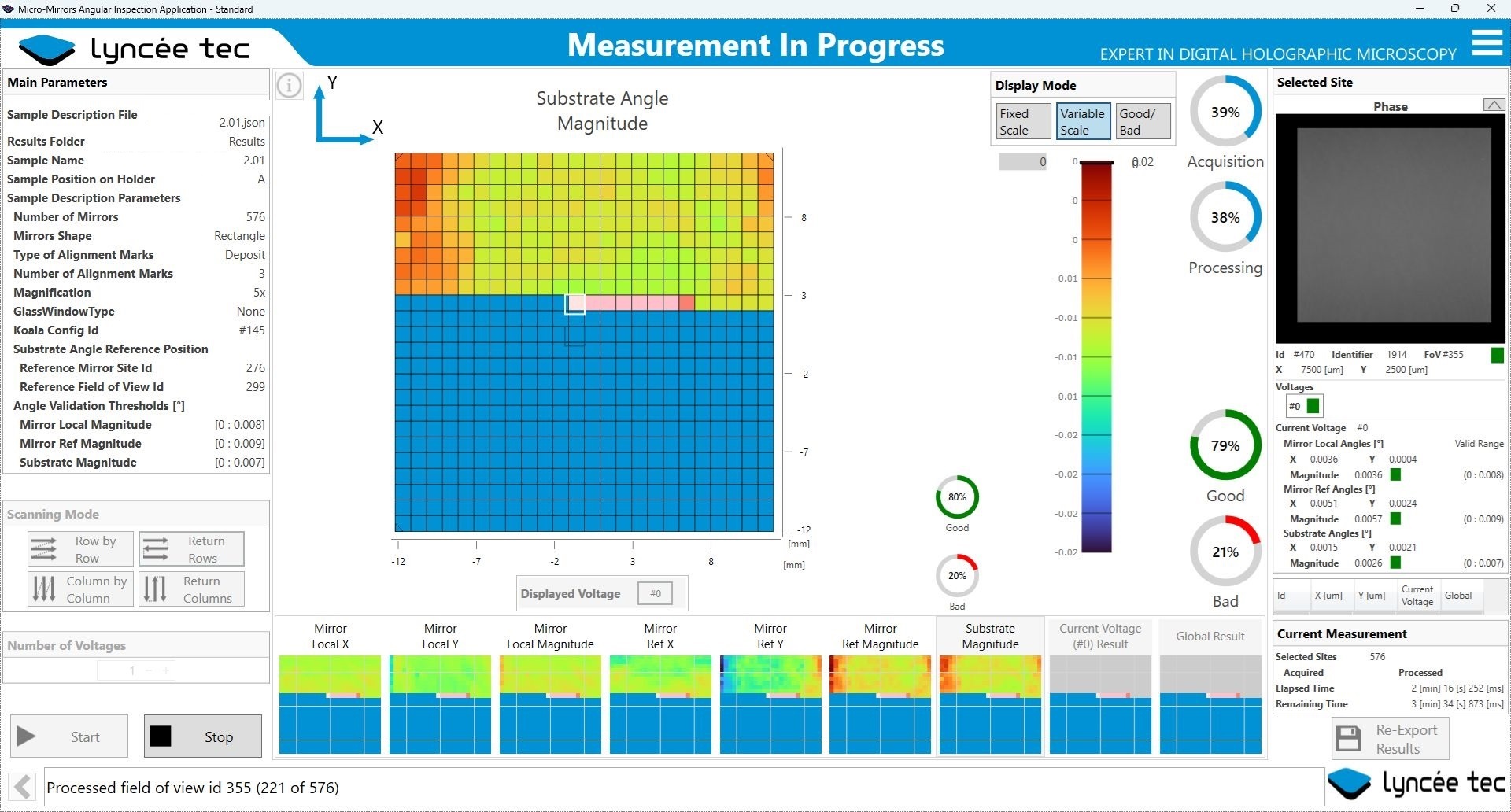1511x812 pixels.
Task: Open the Displayed Voltage #0 selector
Action: coord(655,594)
